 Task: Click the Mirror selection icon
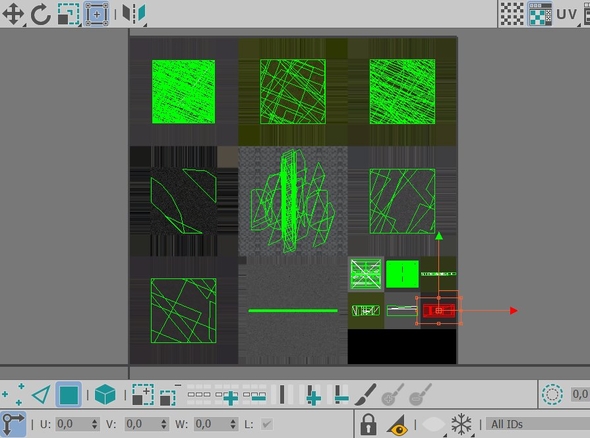(x=134, y=14)
